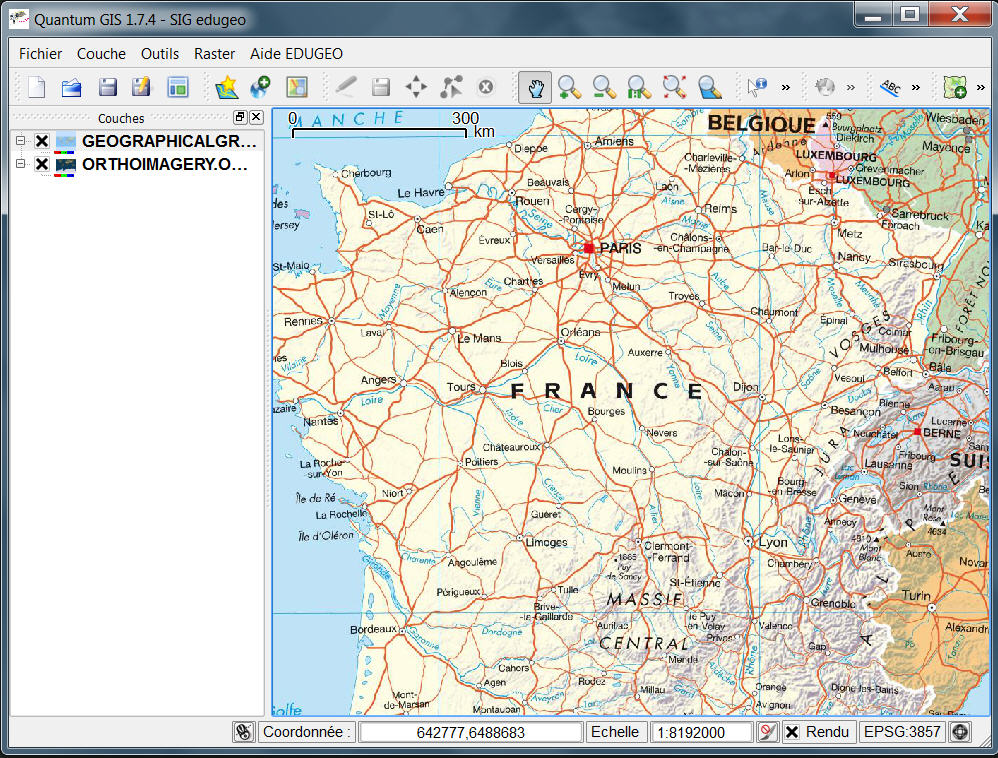
Task: Open the Identify Features tool
Action: pyautogui.click(x=756, y=87)
